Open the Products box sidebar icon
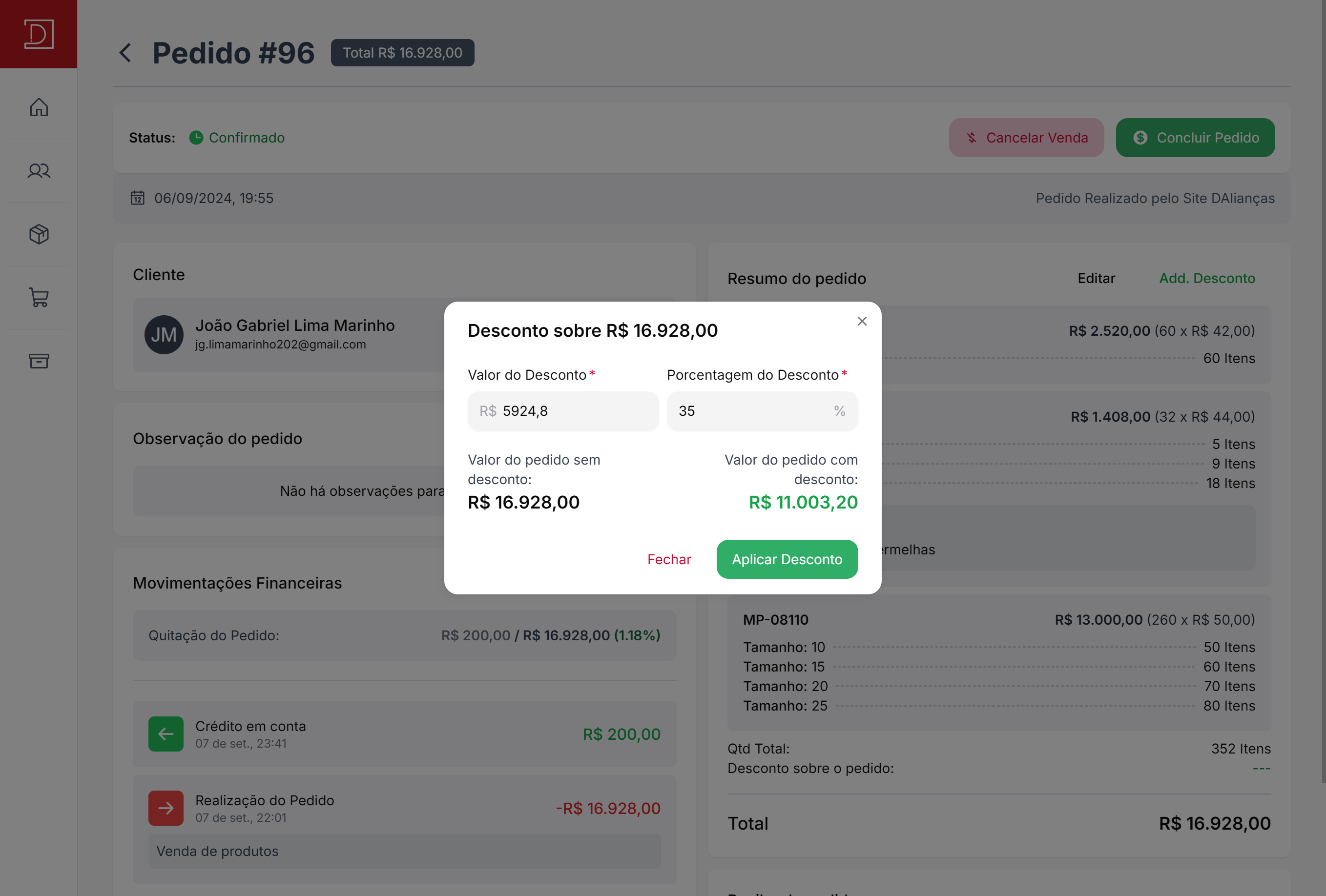 [39, 234]
